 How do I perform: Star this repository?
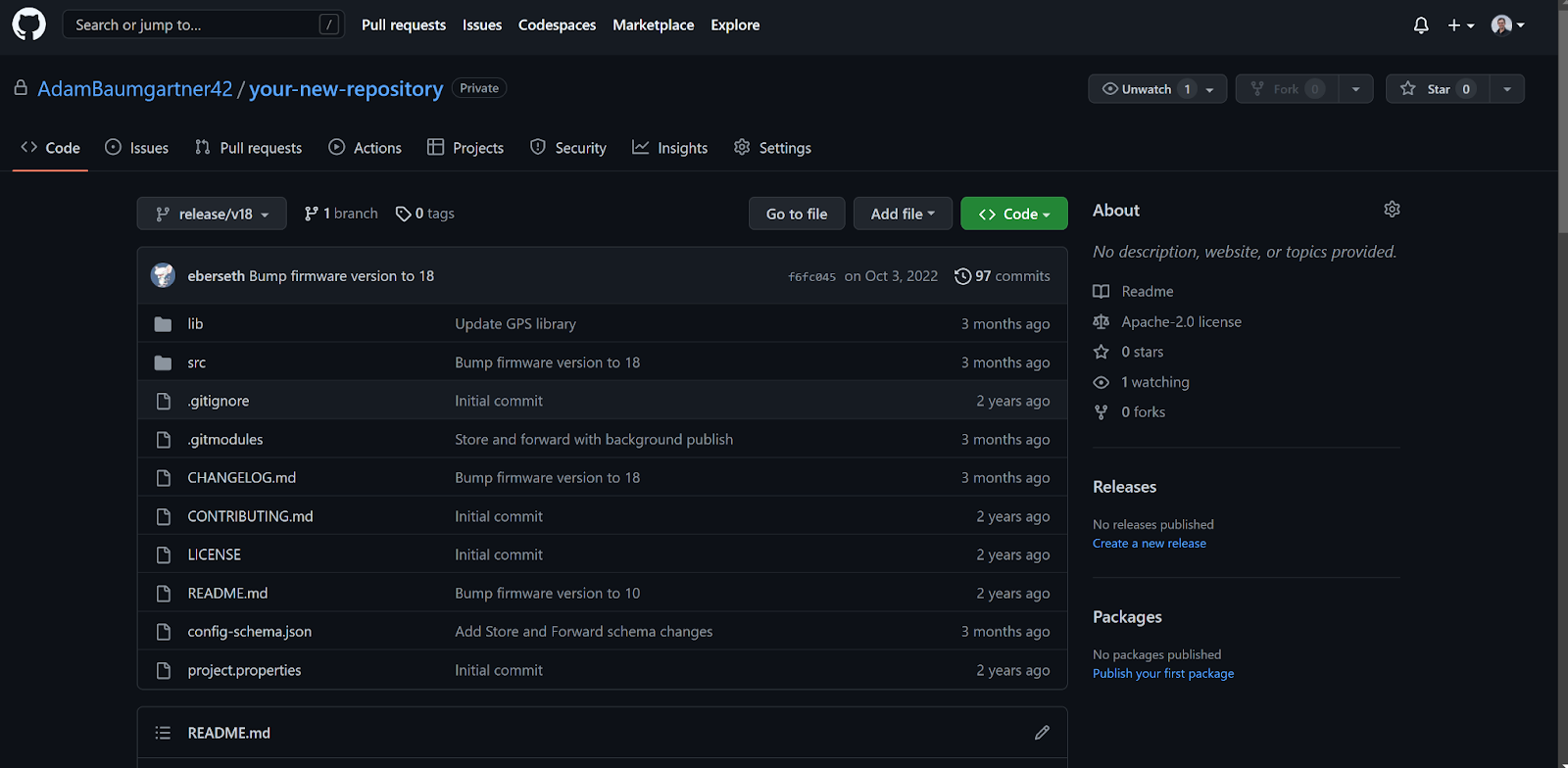click(x=1438, y=89)
